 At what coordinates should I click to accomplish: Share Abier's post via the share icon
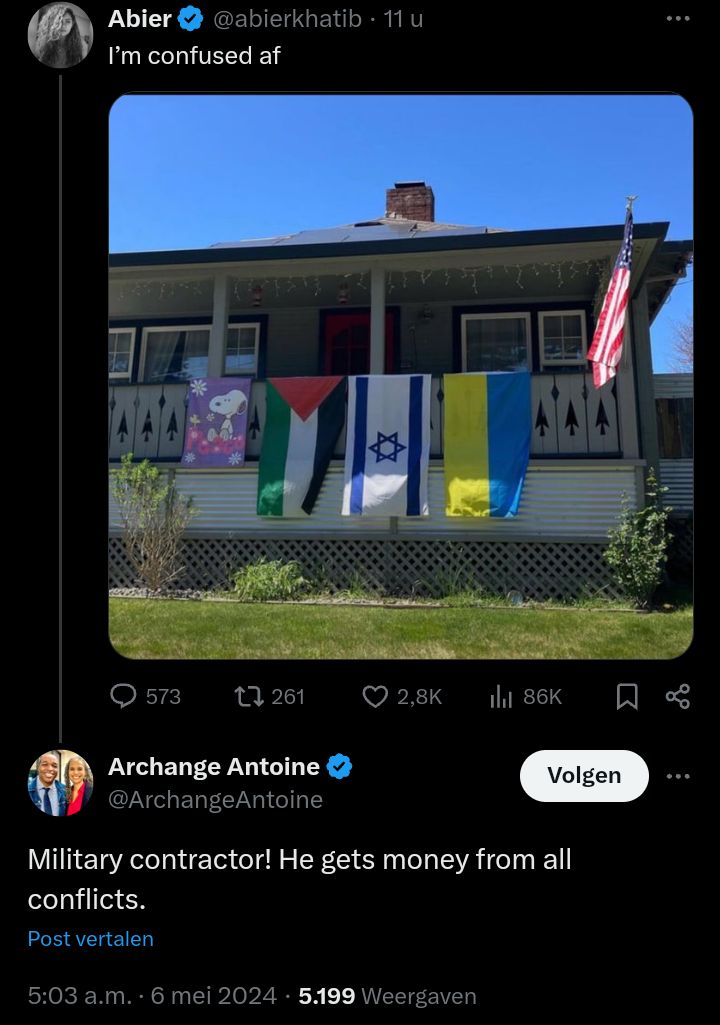pos(677,696)
